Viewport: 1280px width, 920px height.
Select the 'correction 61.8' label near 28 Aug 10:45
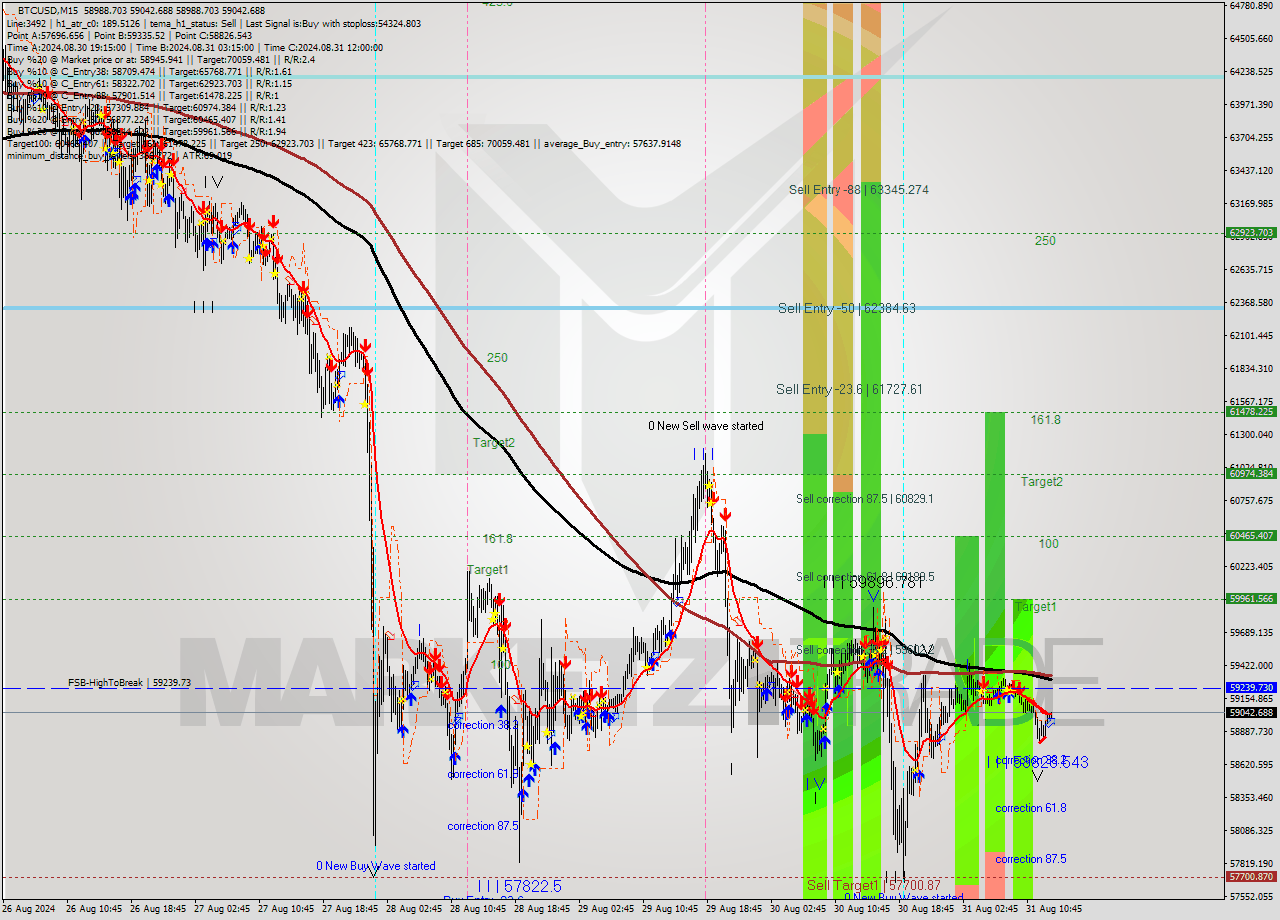point(482,774)
